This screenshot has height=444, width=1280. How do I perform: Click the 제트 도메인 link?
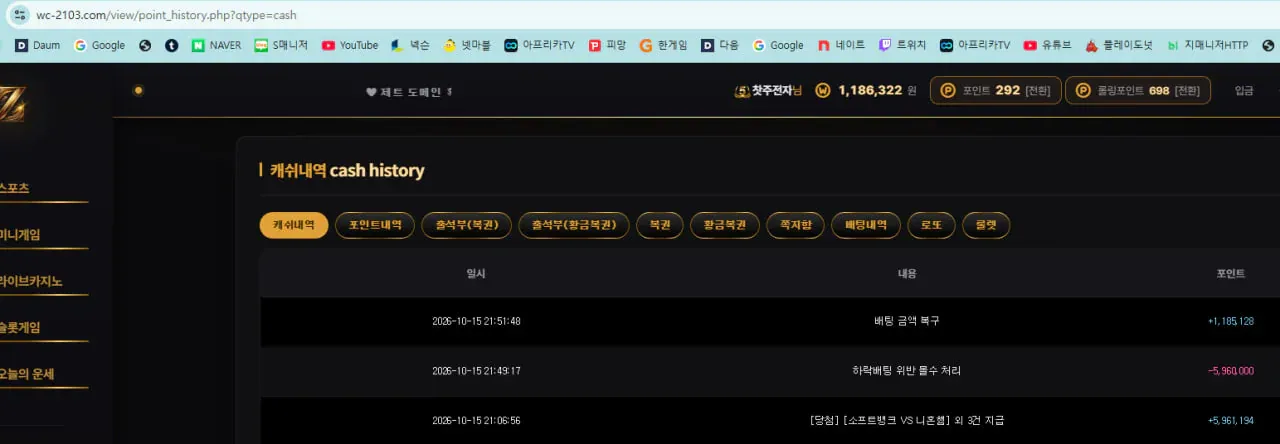[x=409, y=92]
